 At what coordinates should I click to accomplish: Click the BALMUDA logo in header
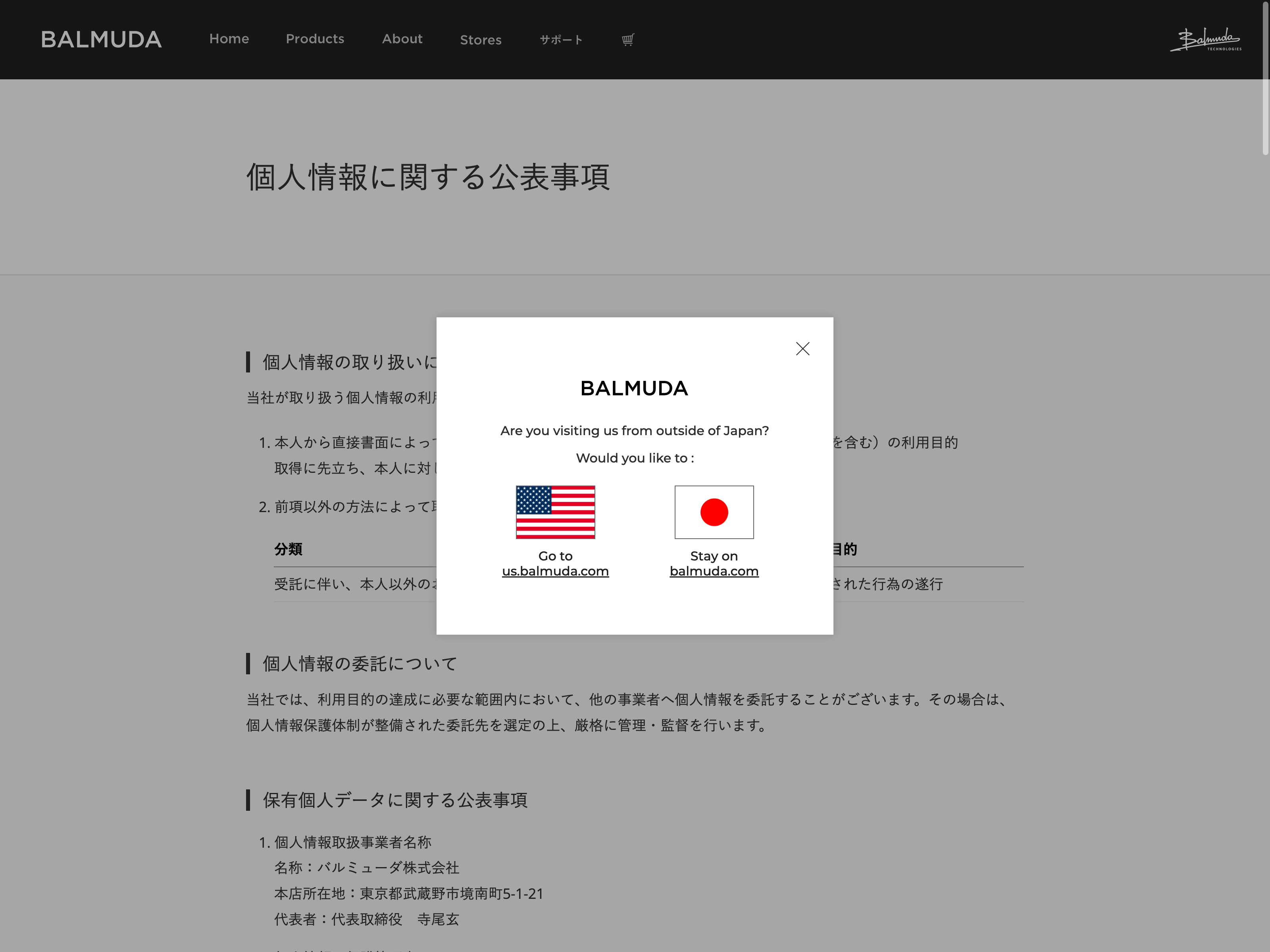pos(101,40)
